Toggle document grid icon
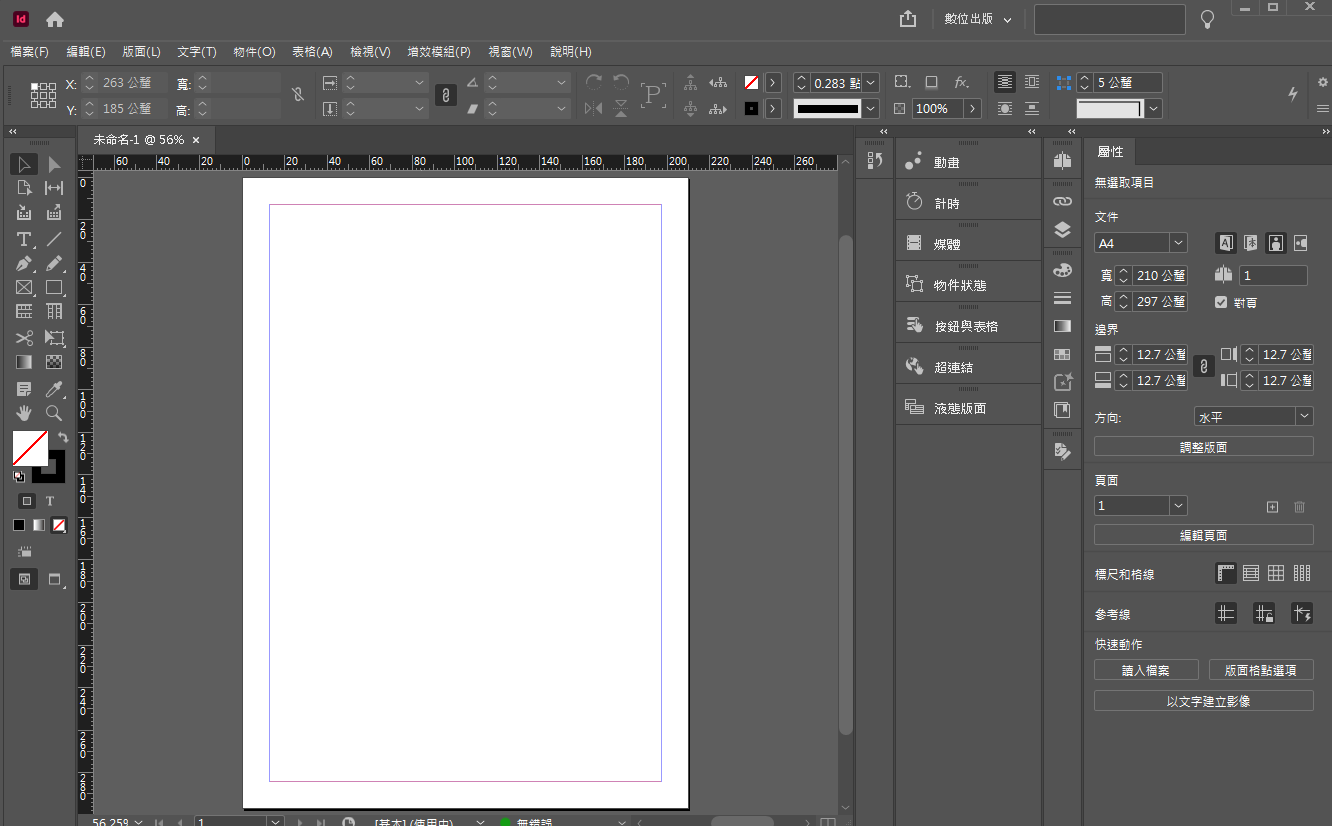This screenshot has width=1332, height=826. click(1276, 573)
